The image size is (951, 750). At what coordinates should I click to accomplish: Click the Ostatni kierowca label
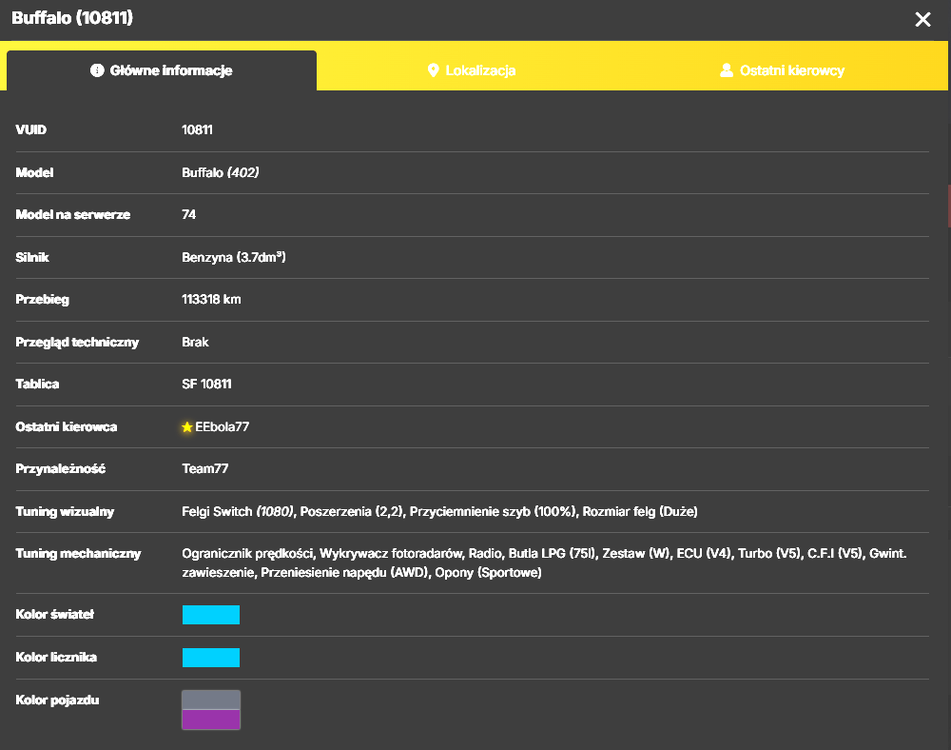[x=66, y=427]
